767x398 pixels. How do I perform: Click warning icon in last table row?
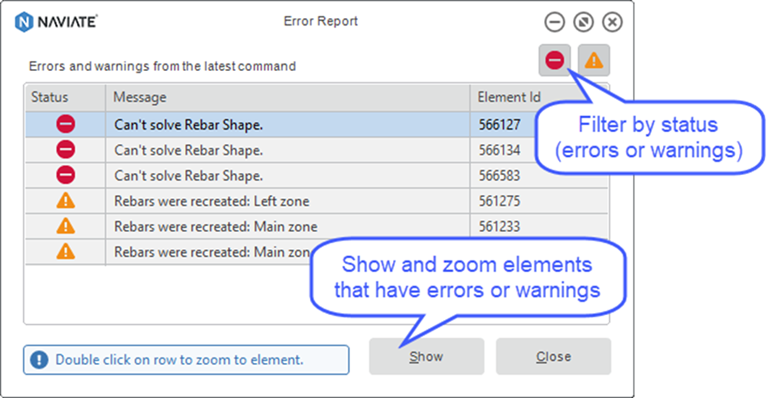[x=66, y=251]
